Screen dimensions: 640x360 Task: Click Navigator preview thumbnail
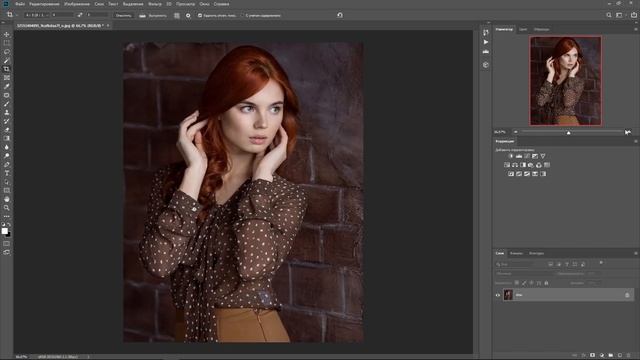pos(565,81)
